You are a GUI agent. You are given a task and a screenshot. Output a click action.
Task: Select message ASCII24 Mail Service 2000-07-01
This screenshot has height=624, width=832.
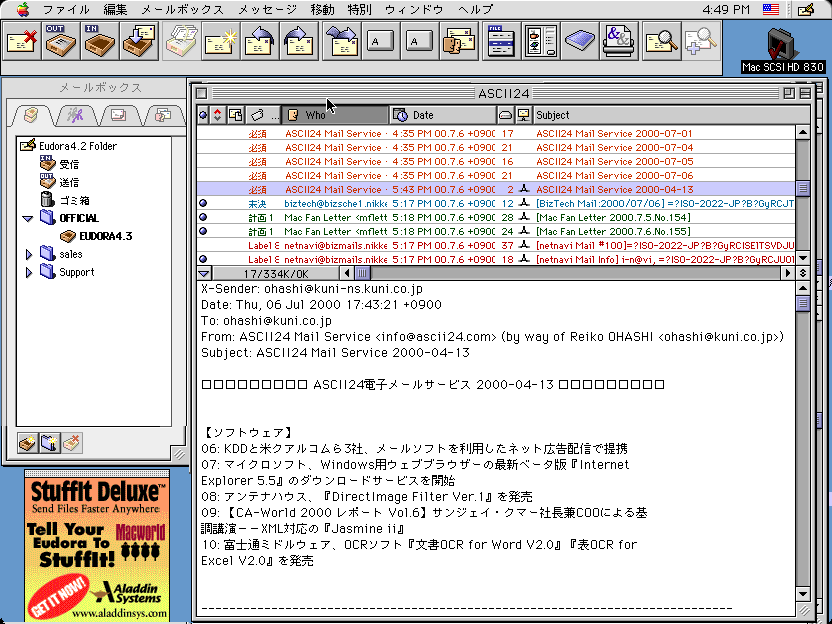coord(496,134)
